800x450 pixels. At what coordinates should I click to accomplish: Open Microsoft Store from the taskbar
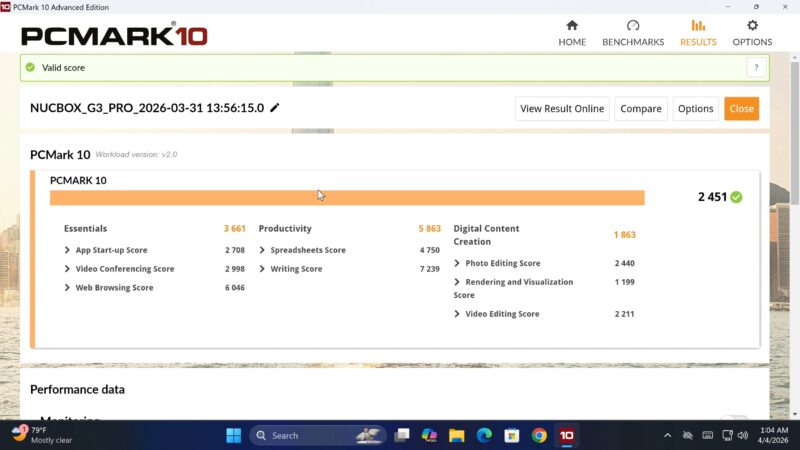click(512, 435)
